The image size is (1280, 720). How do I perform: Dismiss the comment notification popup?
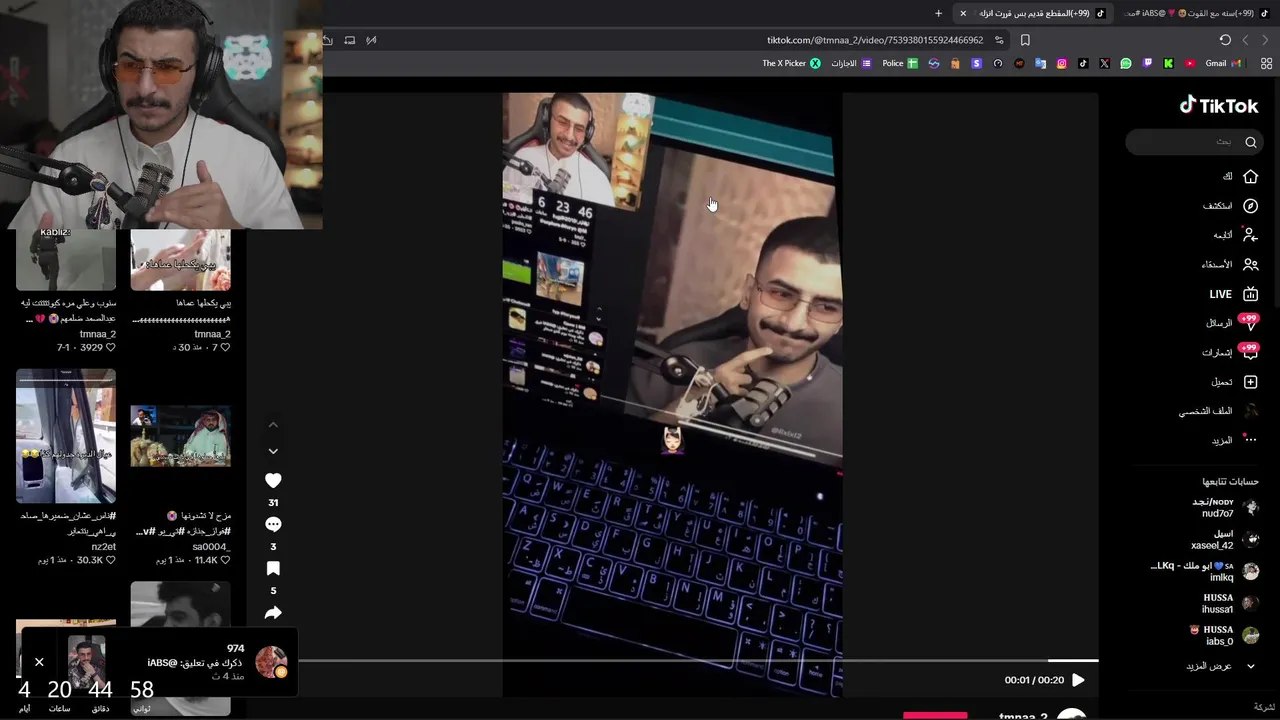(x=39, y=662)
